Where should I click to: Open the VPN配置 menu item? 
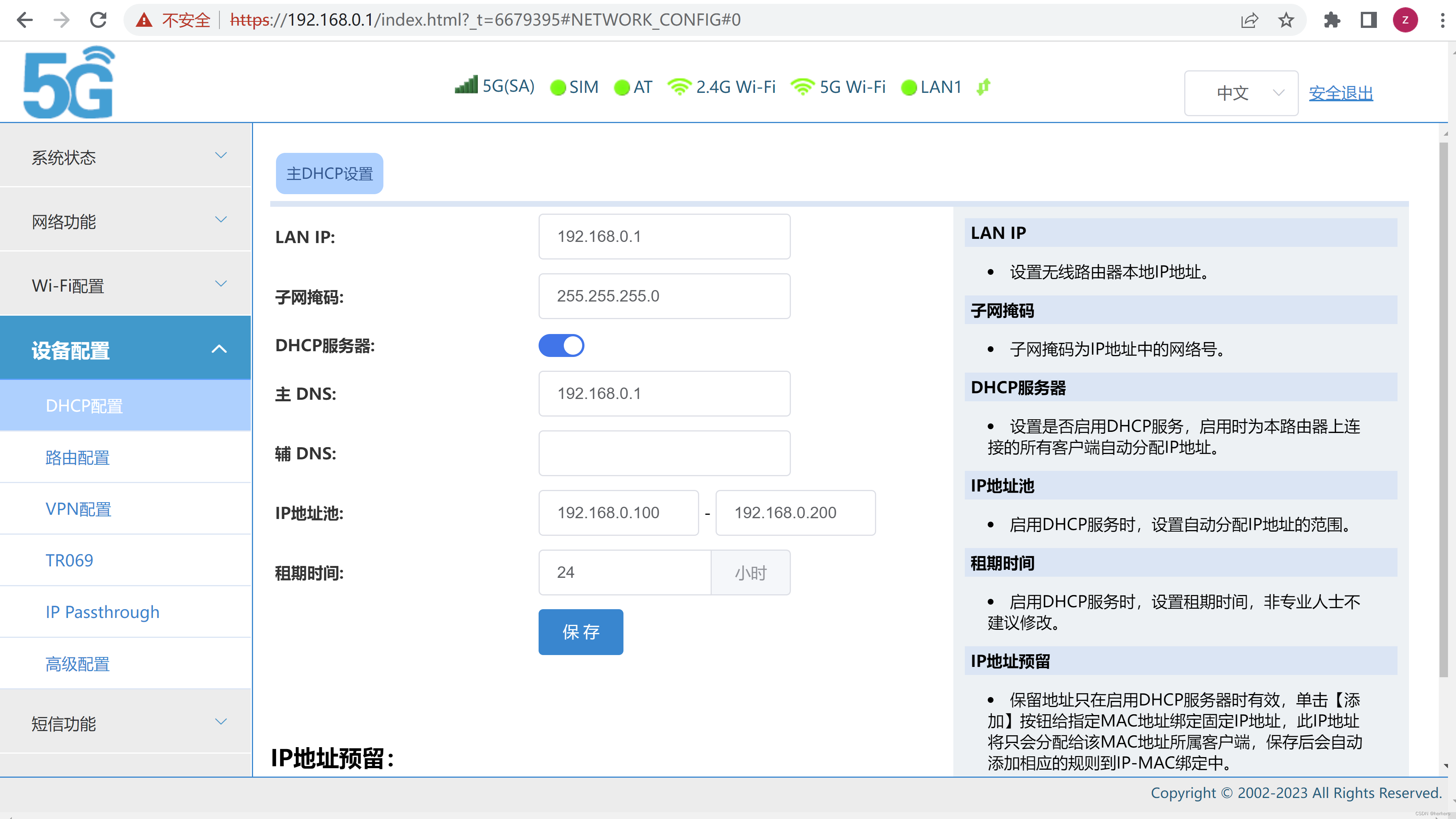pyautogui.click(x=125, y=509)
